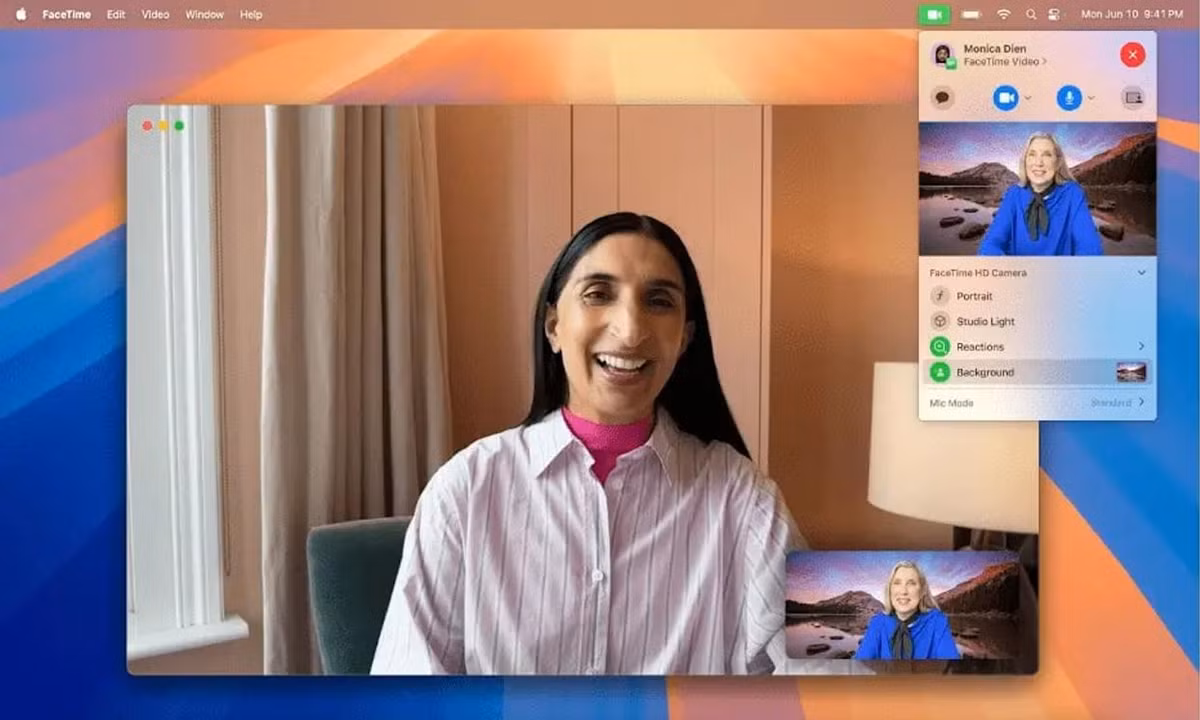Click the microphone icon in call controls

[x=1067, y=97]
